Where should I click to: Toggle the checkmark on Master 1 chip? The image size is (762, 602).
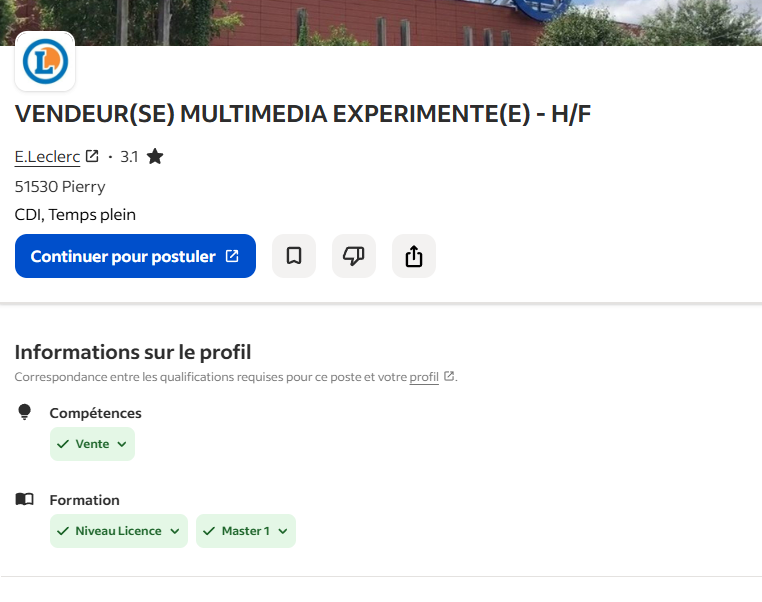coord(209,531)
